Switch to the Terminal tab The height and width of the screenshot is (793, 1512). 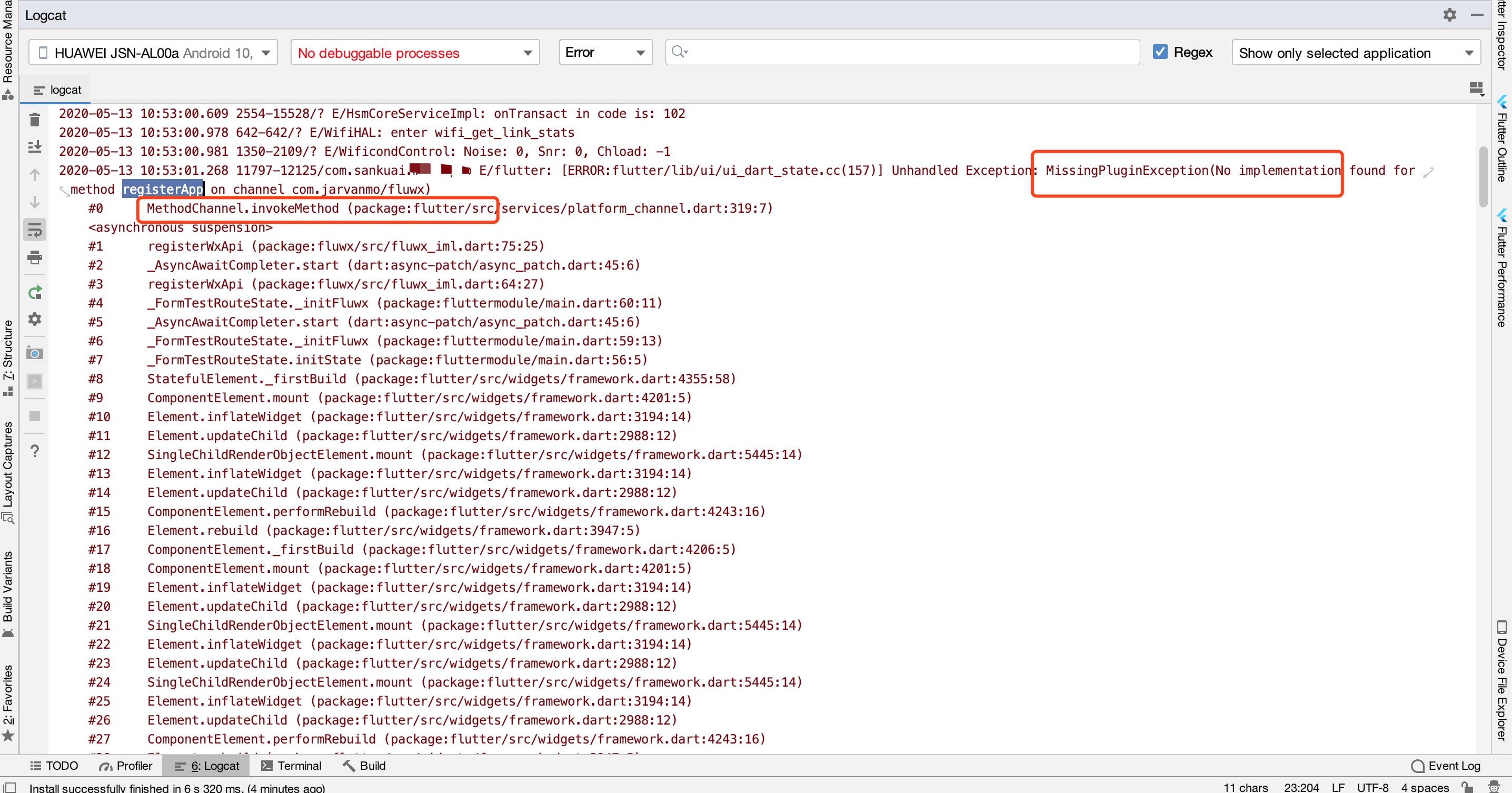[293, 766]
